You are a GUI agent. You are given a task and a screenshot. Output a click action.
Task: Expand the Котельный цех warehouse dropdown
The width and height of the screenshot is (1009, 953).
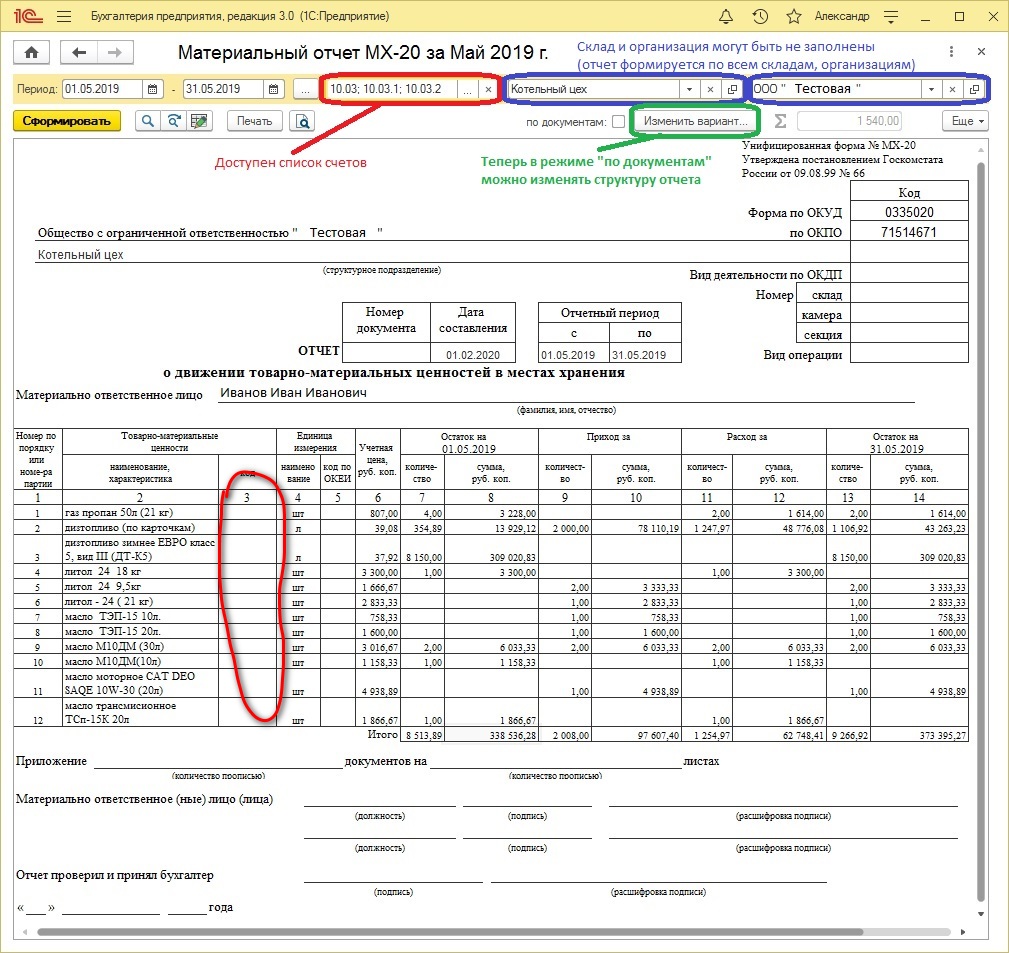(x=689, y=89)
